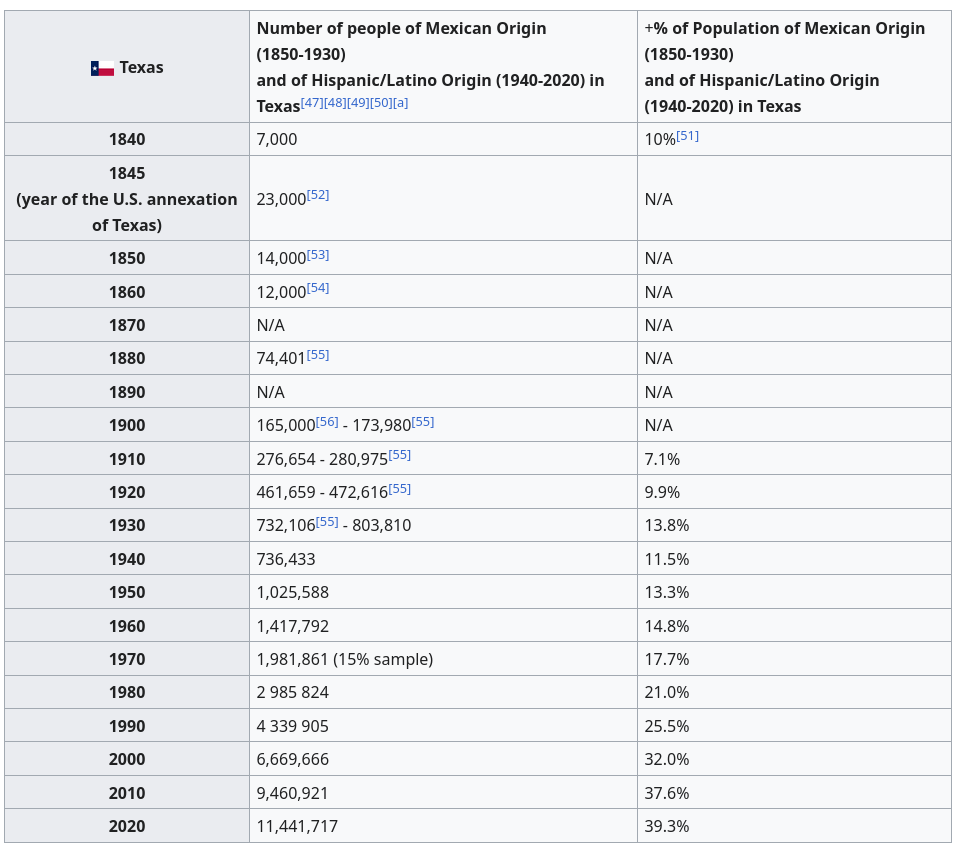Open footnote [a] in the header
Viewport: 963px width, 858px height.
(x=400, y=103)
